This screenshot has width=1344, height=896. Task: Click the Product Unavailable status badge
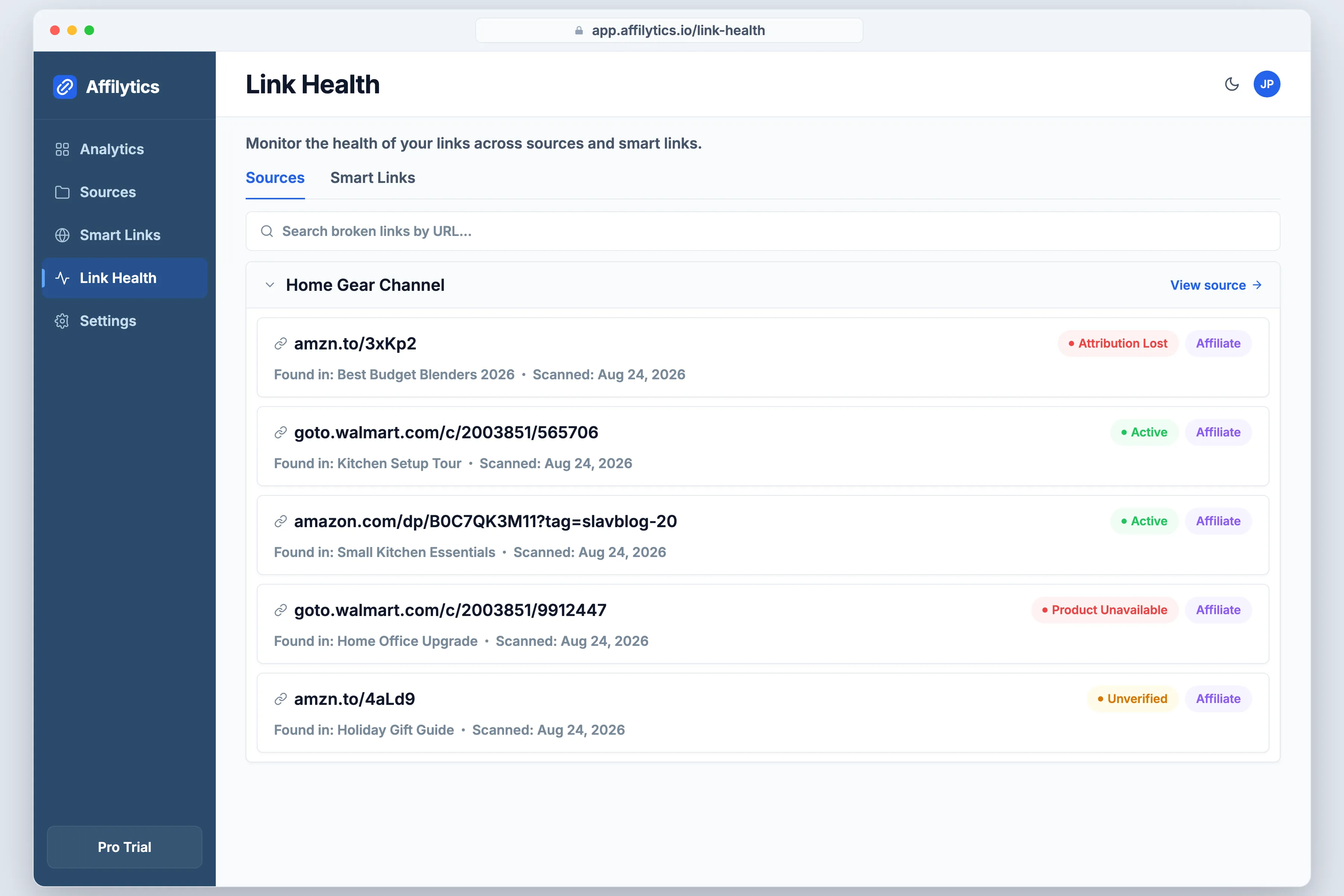pos(1105,610)
